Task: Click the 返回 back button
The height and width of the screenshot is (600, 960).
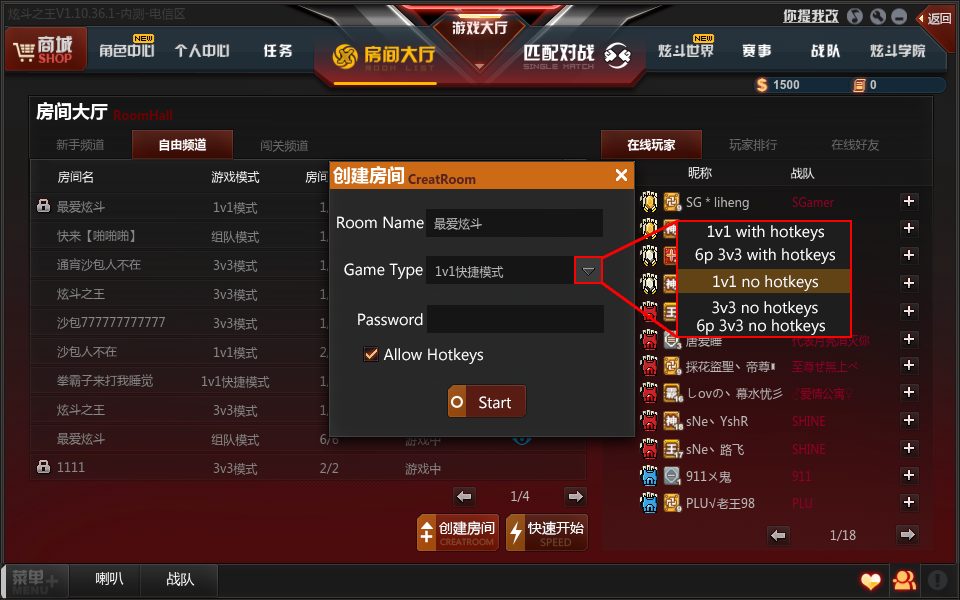Action: [936, 18]
